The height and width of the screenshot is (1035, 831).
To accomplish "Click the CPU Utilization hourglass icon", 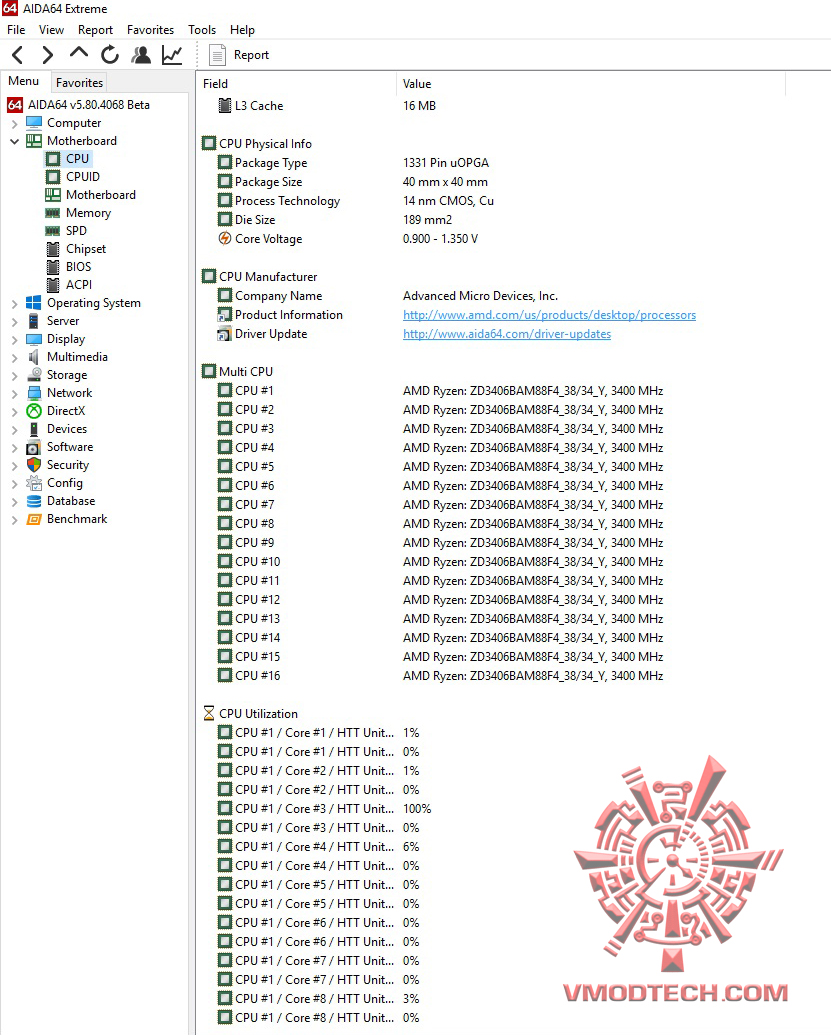I will [x=209, y=714].
